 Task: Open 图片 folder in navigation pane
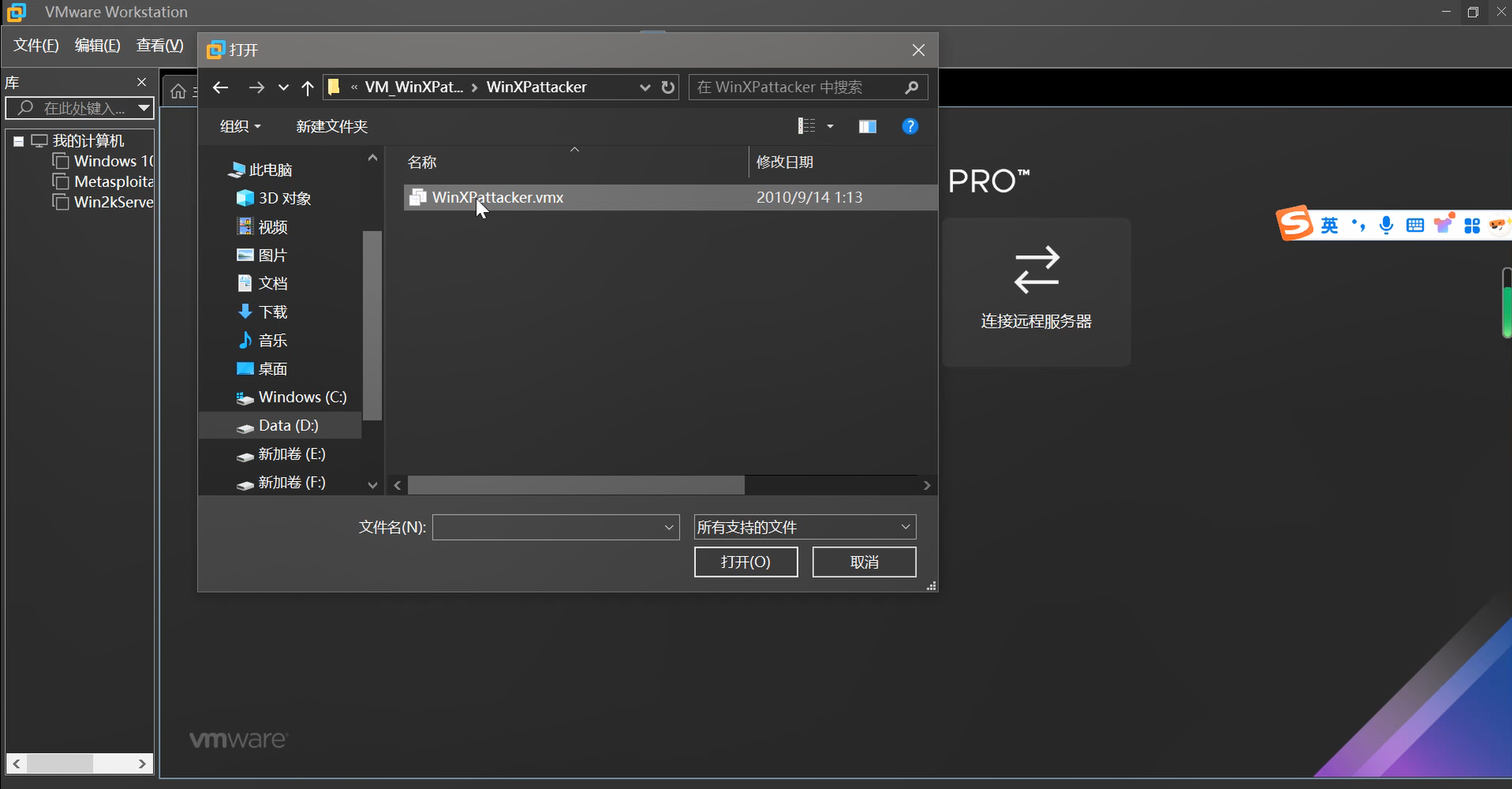tap(263, 255)
